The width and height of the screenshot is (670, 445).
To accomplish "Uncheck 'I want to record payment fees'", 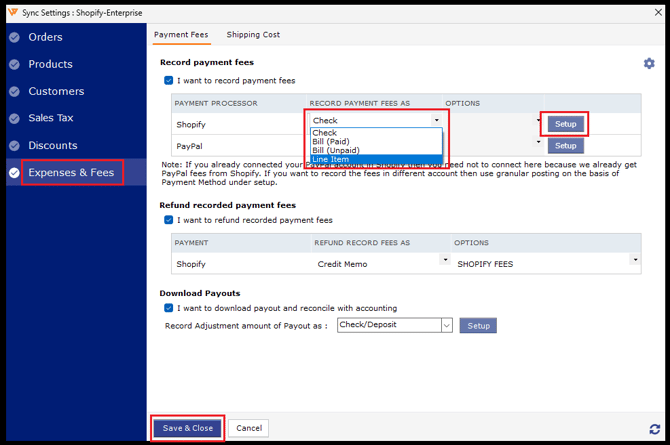I will [x=169, y=80].
